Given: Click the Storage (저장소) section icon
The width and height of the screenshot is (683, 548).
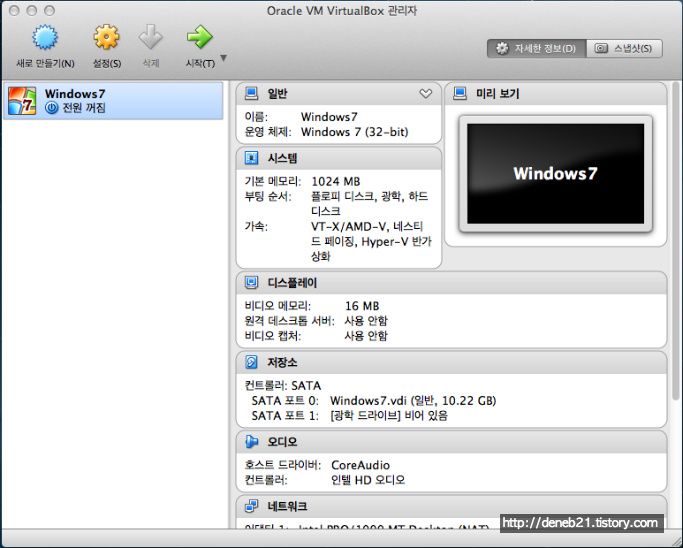Looking at the screenshot, I should (251, 362).
